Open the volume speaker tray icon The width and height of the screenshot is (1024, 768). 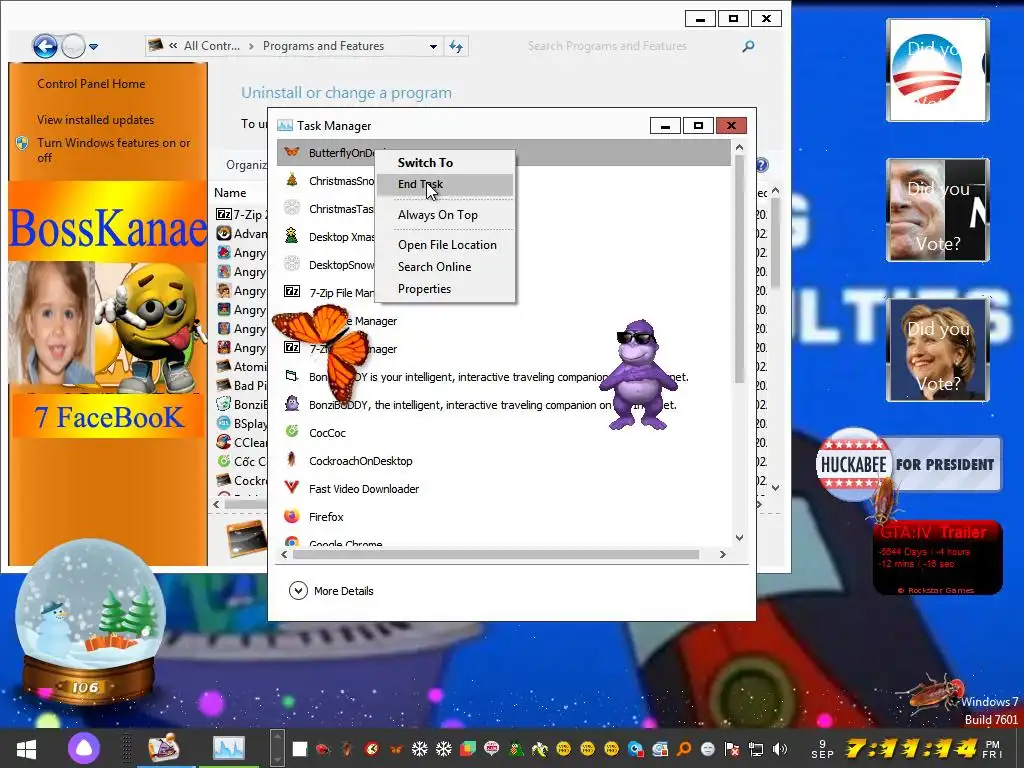coord(779,749)
